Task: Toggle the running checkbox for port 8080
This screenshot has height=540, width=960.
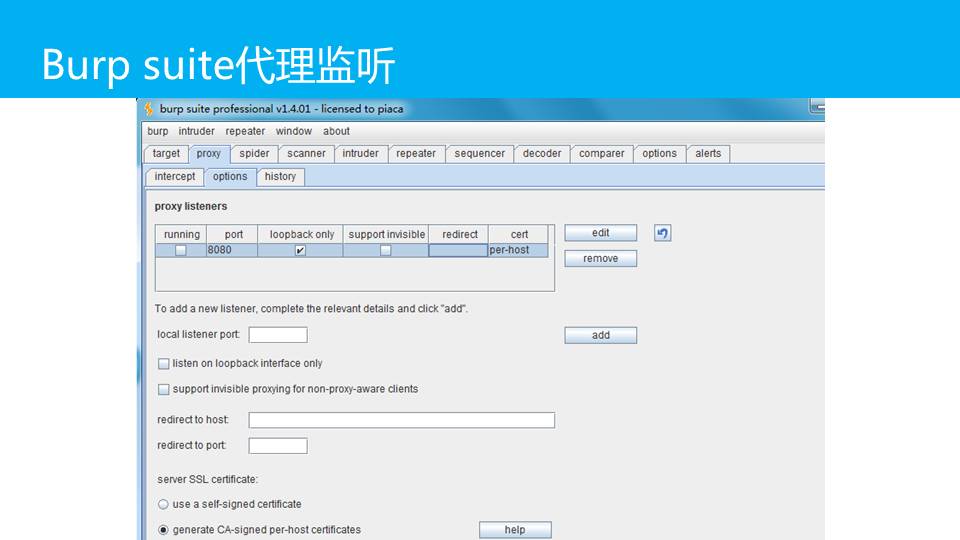Action: (x=181, y=251)
